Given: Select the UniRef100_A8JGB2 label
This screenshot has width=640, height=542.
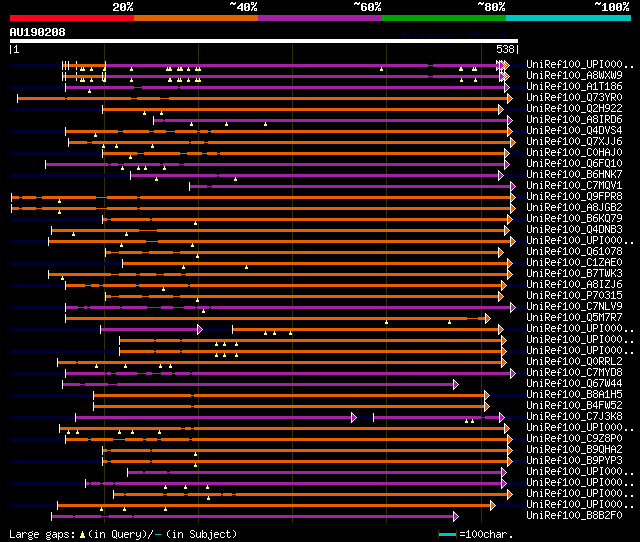Looking at the screenshot, I should [x=574, y=207].
